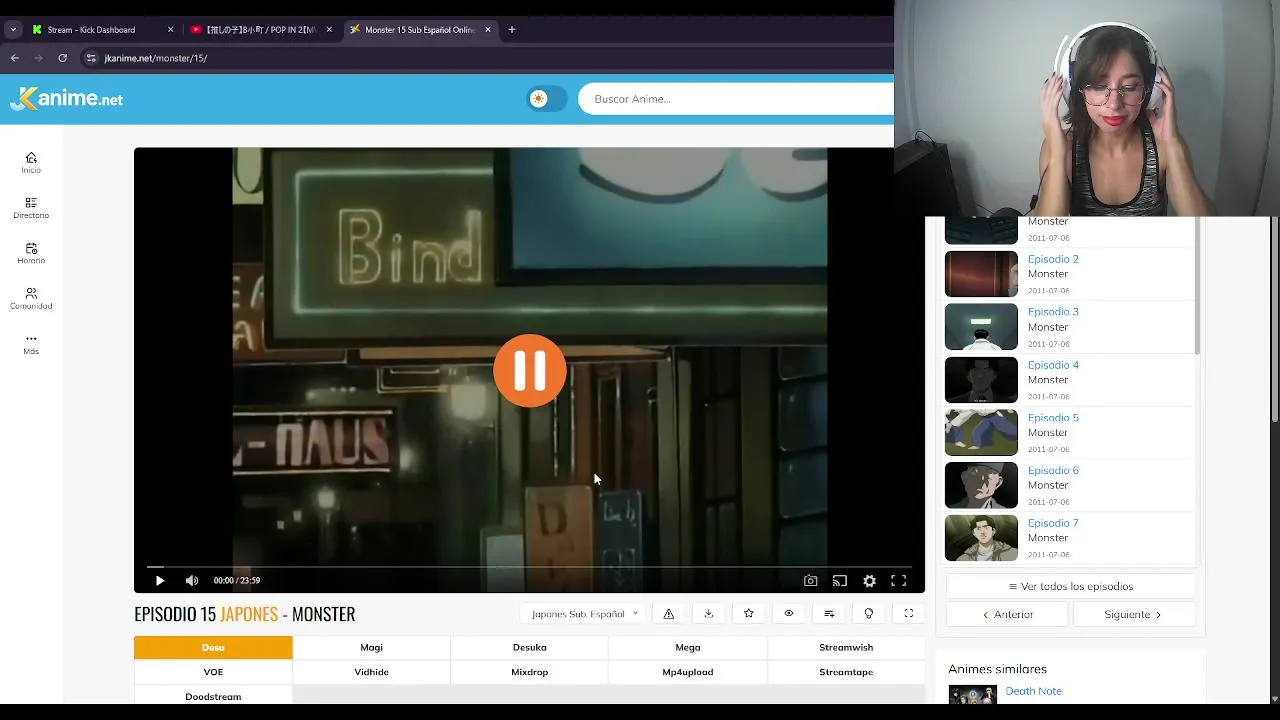Go to previous episode with Anterior
This screenshot has height=720, width=1280.
pyautogui.click(x=1008, y=614)
